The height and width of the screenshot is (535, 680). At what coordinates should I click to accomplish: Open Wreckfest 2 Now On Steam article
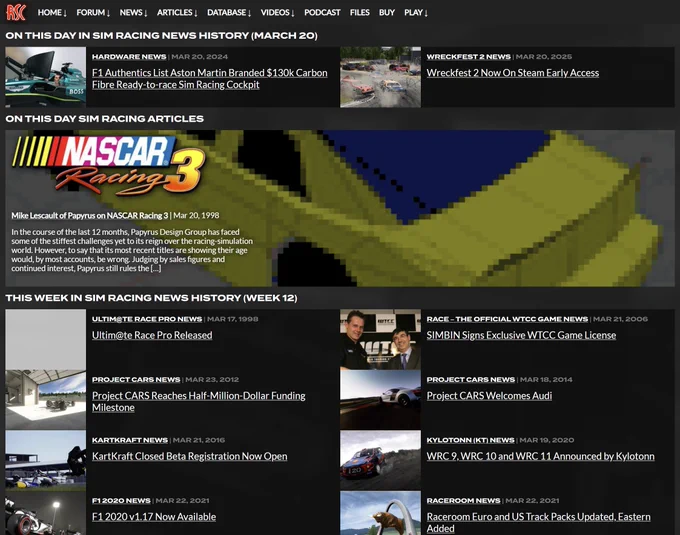click(x=513, y=73)
